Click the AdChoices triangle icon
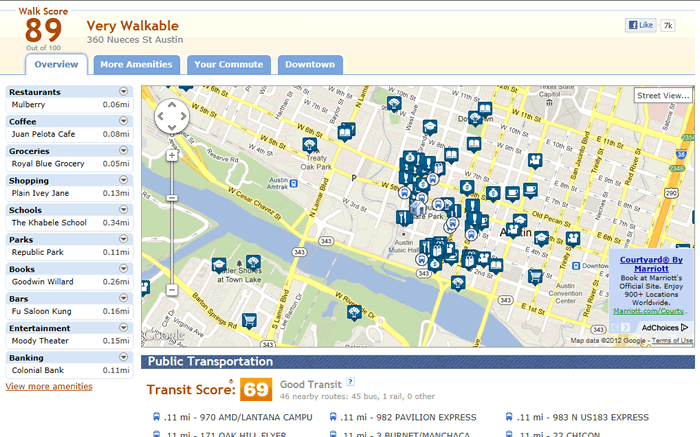This screenshot has height=437, width=700. pyautogui.click(x=684, y=328)
